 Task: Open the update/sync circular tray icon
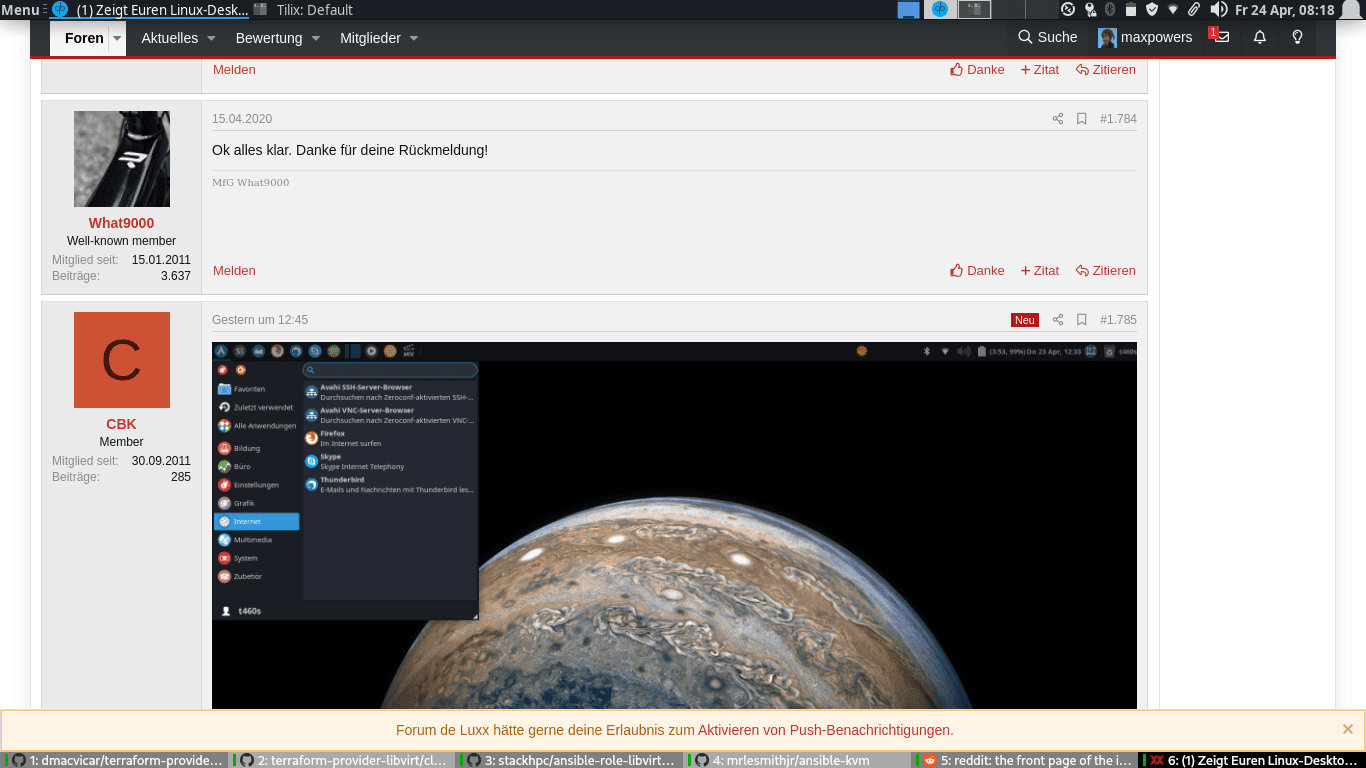(x=1068, y=10)
